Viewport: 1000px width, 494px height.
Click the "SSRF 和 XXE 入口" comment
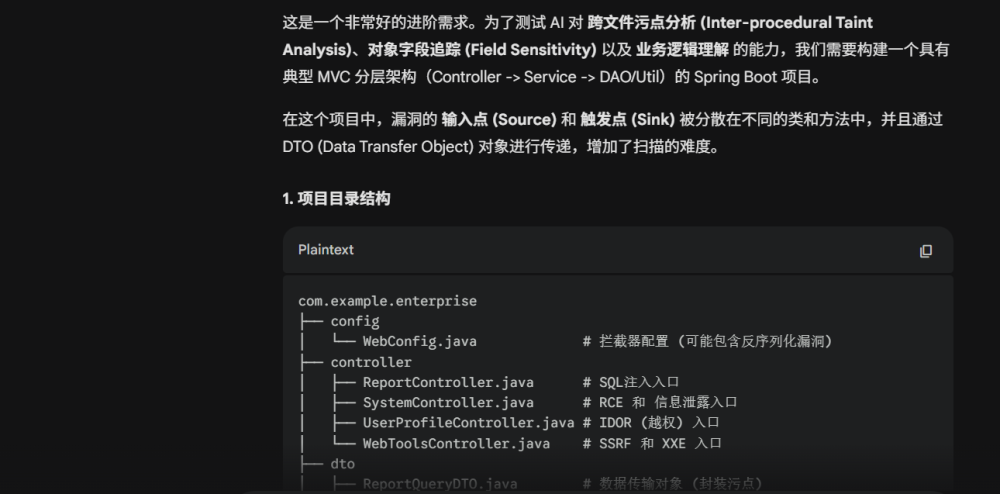(x=652, y=443)
